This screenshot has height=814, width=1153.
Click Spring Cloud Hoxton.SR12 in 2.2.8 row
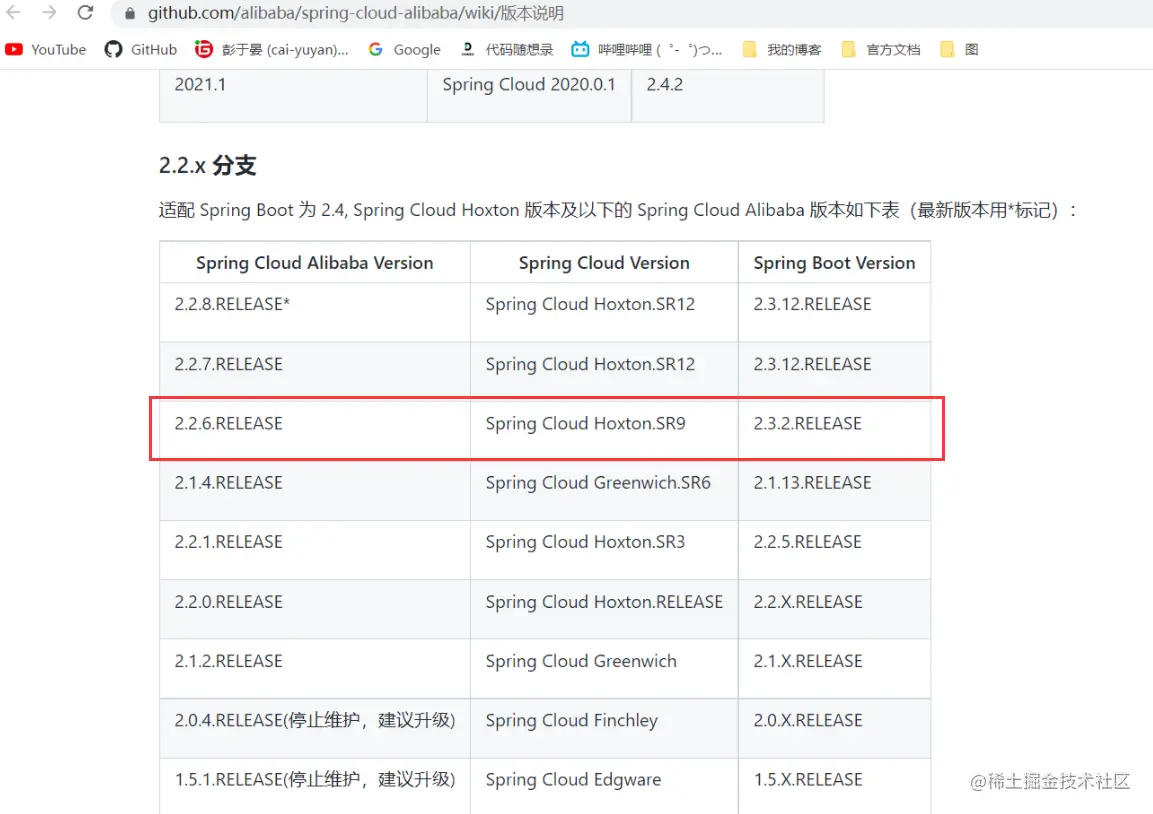pyautogui.click(x=604, y=312)
